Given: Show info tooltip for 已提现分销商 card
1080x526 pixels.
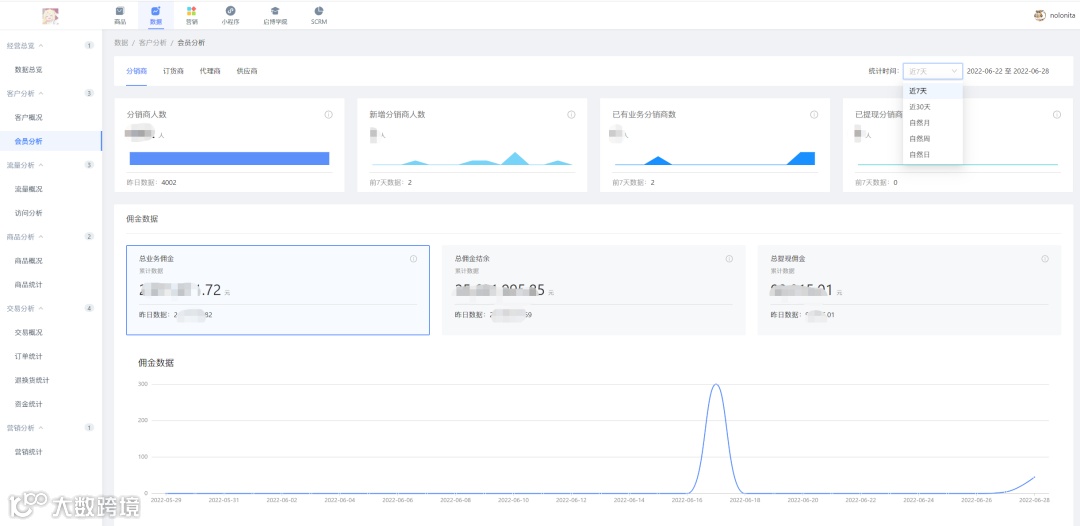Looking at the screenshot, I should (x=1057, y=115).
